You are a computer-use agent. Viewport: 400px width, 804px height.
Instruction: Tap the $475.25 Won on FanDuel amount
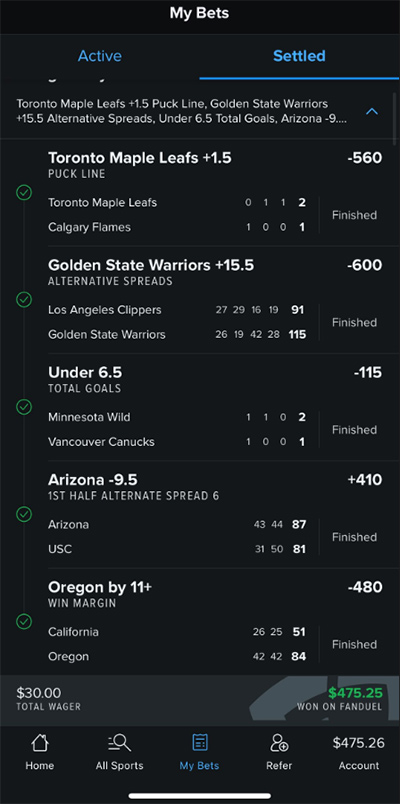355,693
